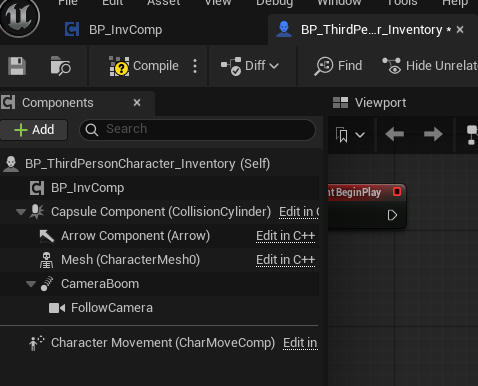Open the graph bookmarks dropdown
The height and width of the screenshot is (386, 478).
[350, 135]
